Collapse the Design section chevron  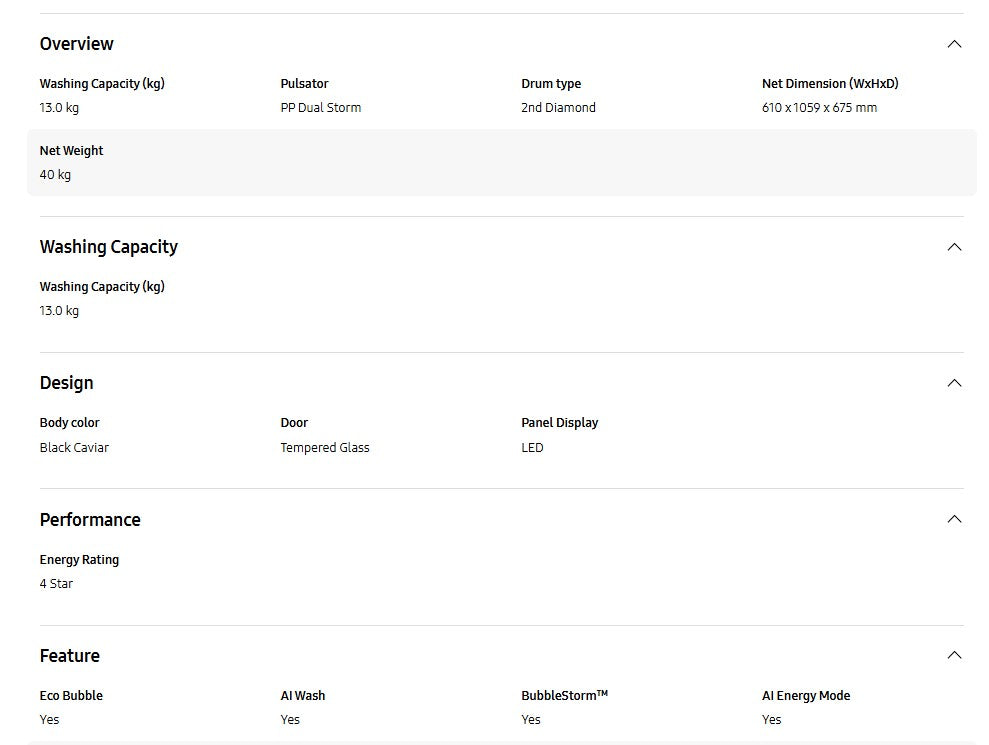click(x=954, y=383)
